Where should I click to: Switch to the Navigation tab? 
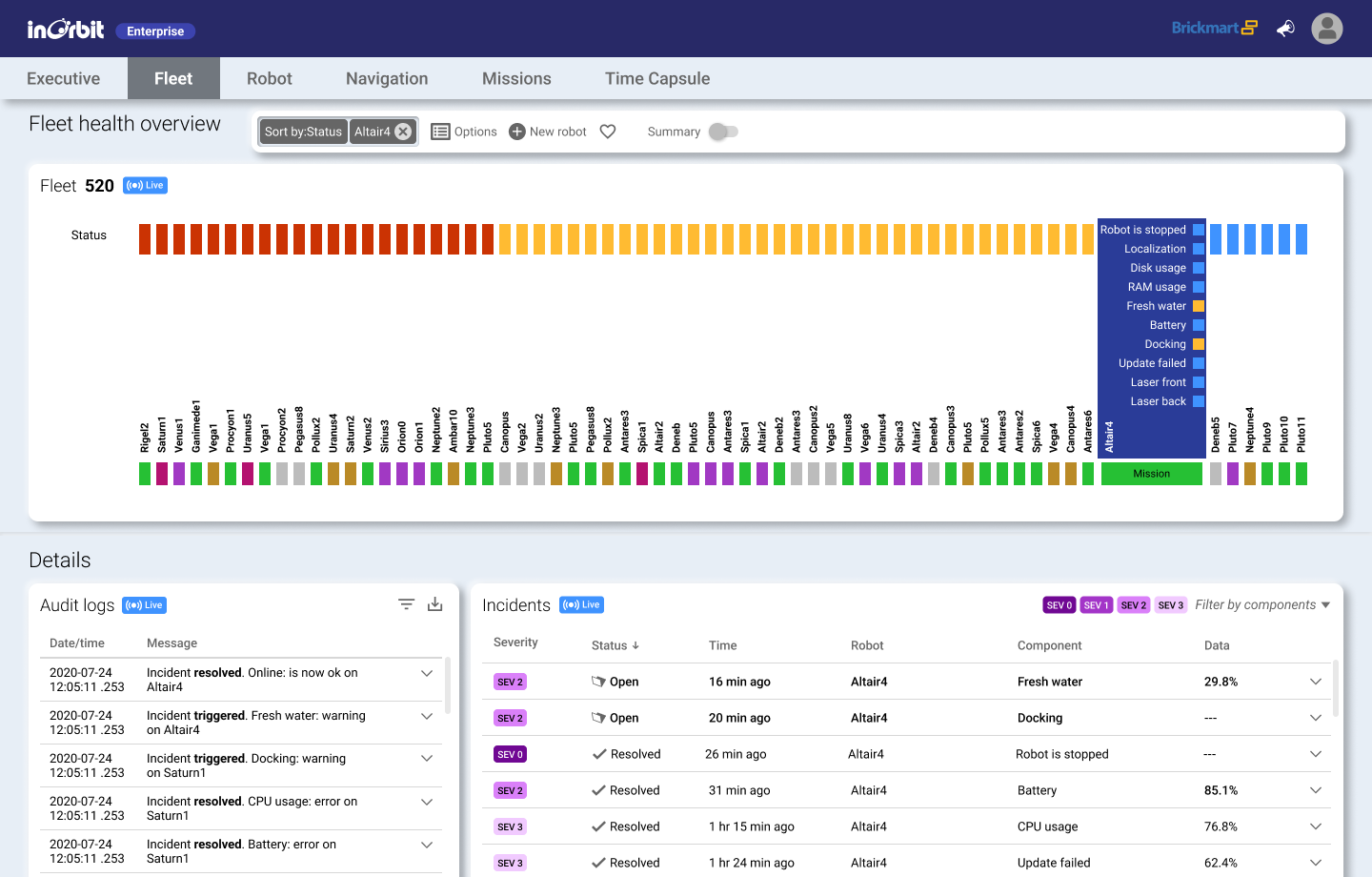tap(387, 78)
